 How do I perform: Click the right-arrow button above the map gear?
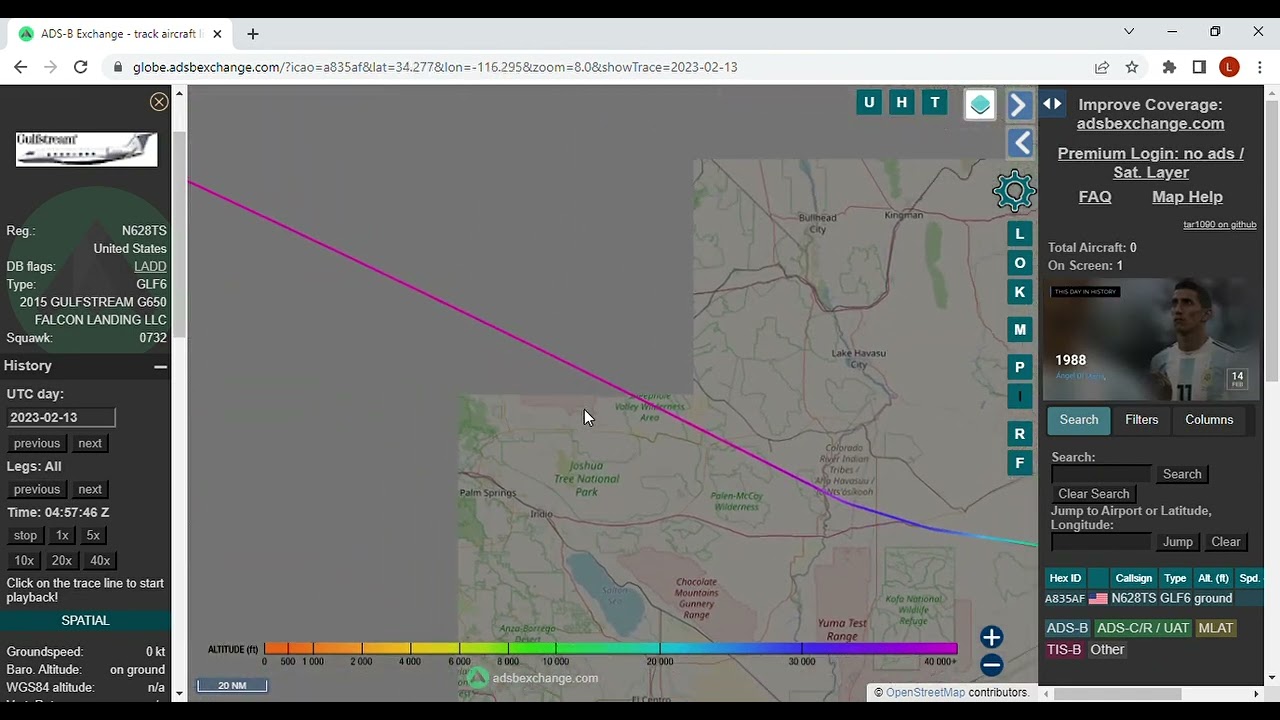pyautogui.click(x=1019, y=104)
